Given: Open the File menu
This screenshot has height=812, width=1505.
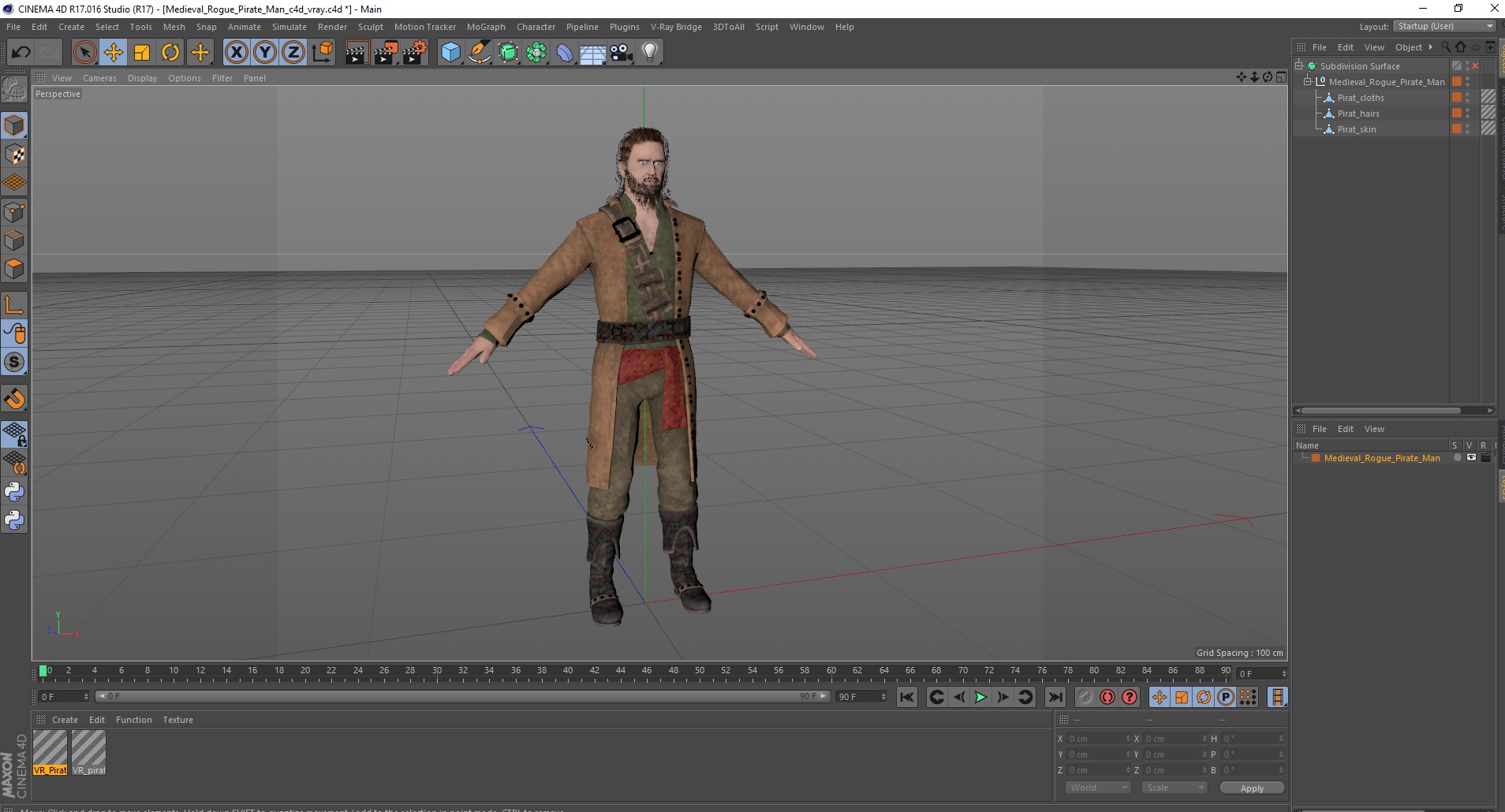Looking at the screenshot, I should 13,27.
